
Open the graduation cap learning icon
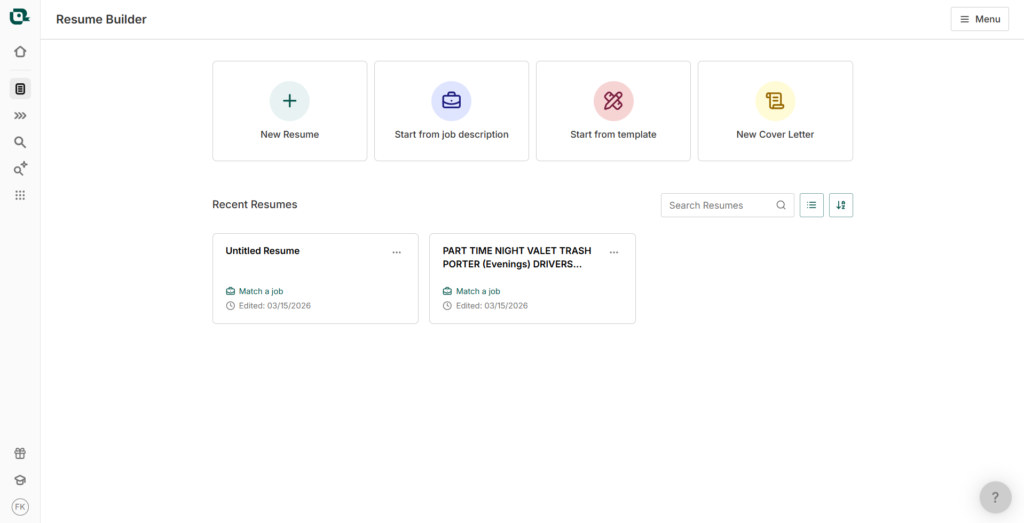point(20,480)
